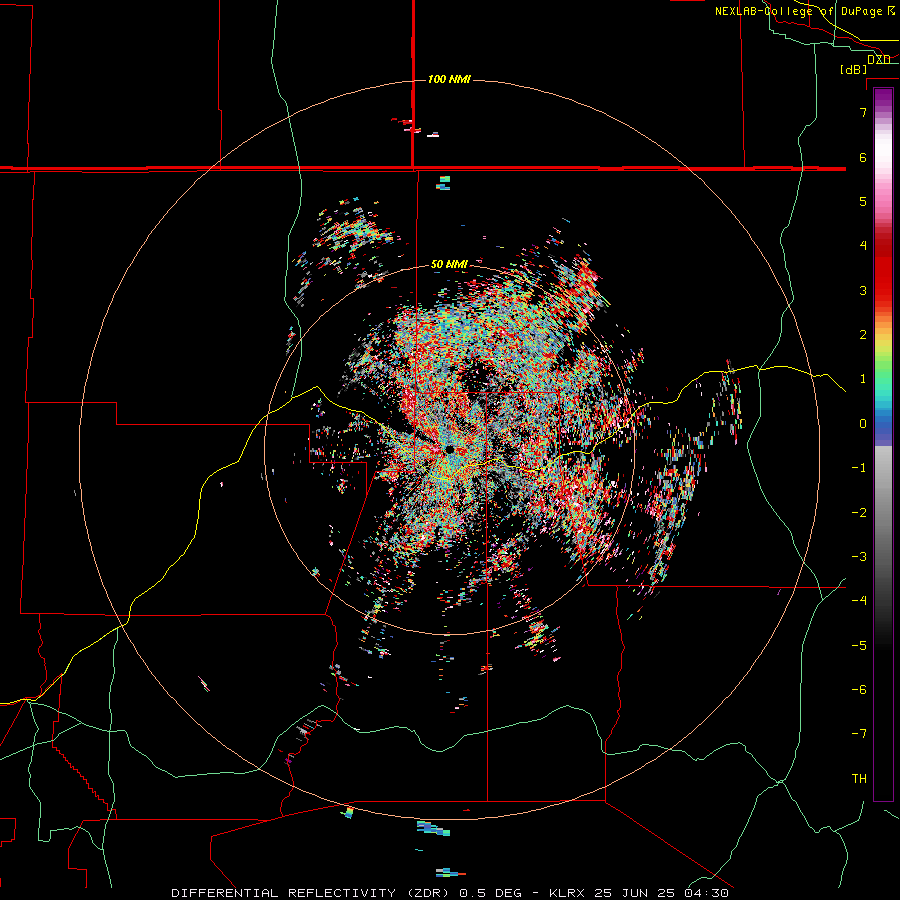Image resolution: width=900 pixels, height=900 pixels.
Task: Click the 7 value on the scale
Action: 863,112
